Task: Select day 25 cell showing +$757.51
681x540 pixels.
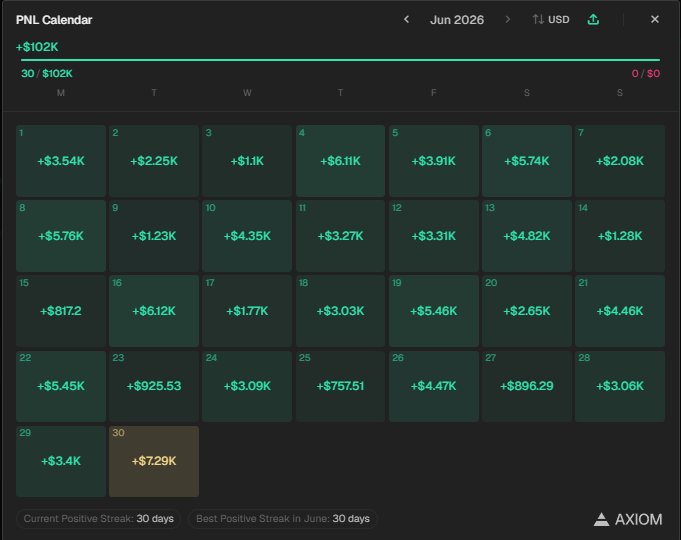Action: (340, 386)
